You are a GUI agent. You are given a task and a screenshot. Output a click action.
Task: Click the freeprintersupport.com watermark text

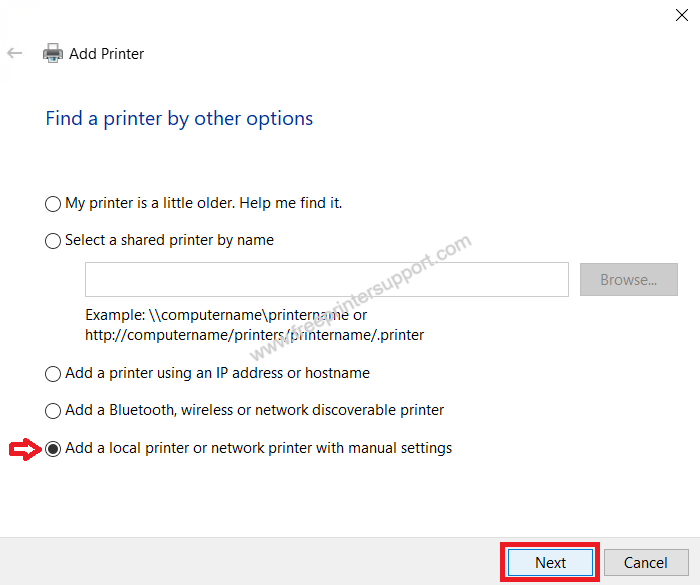(361, 299)
